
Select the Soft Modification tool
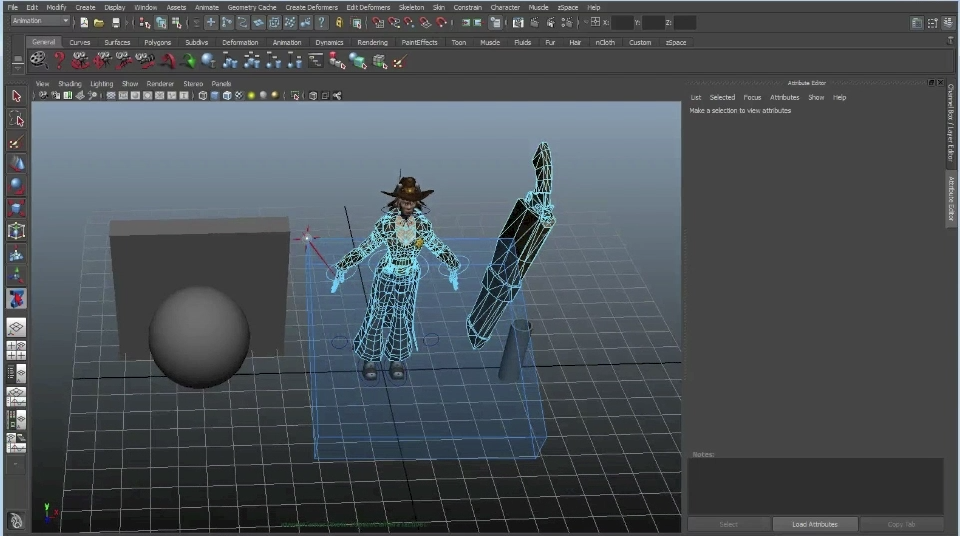17,254
